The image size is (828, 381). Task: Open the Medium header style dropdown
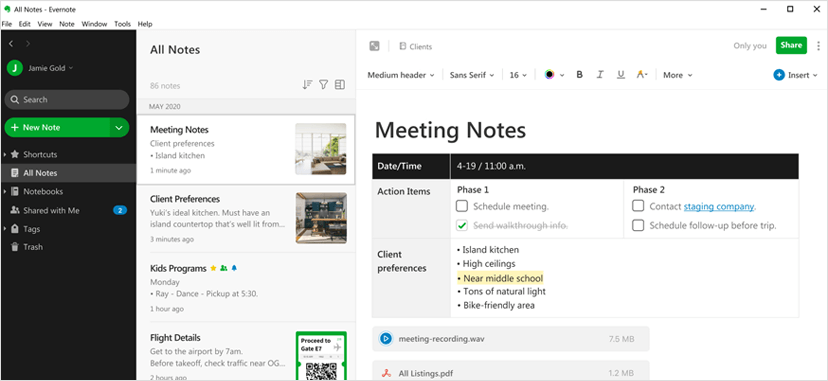[401, 75]
